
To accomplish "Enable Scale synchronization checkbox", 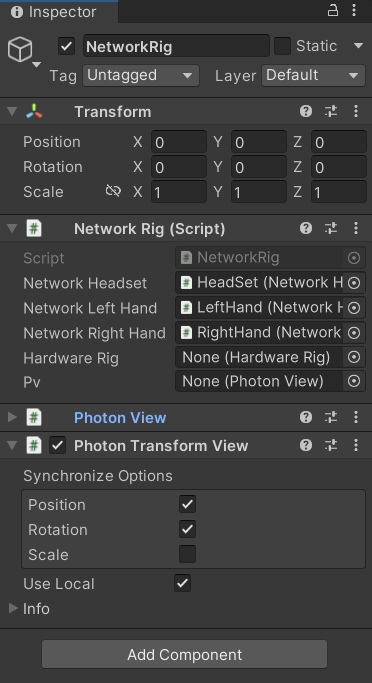I will (187, 554).
